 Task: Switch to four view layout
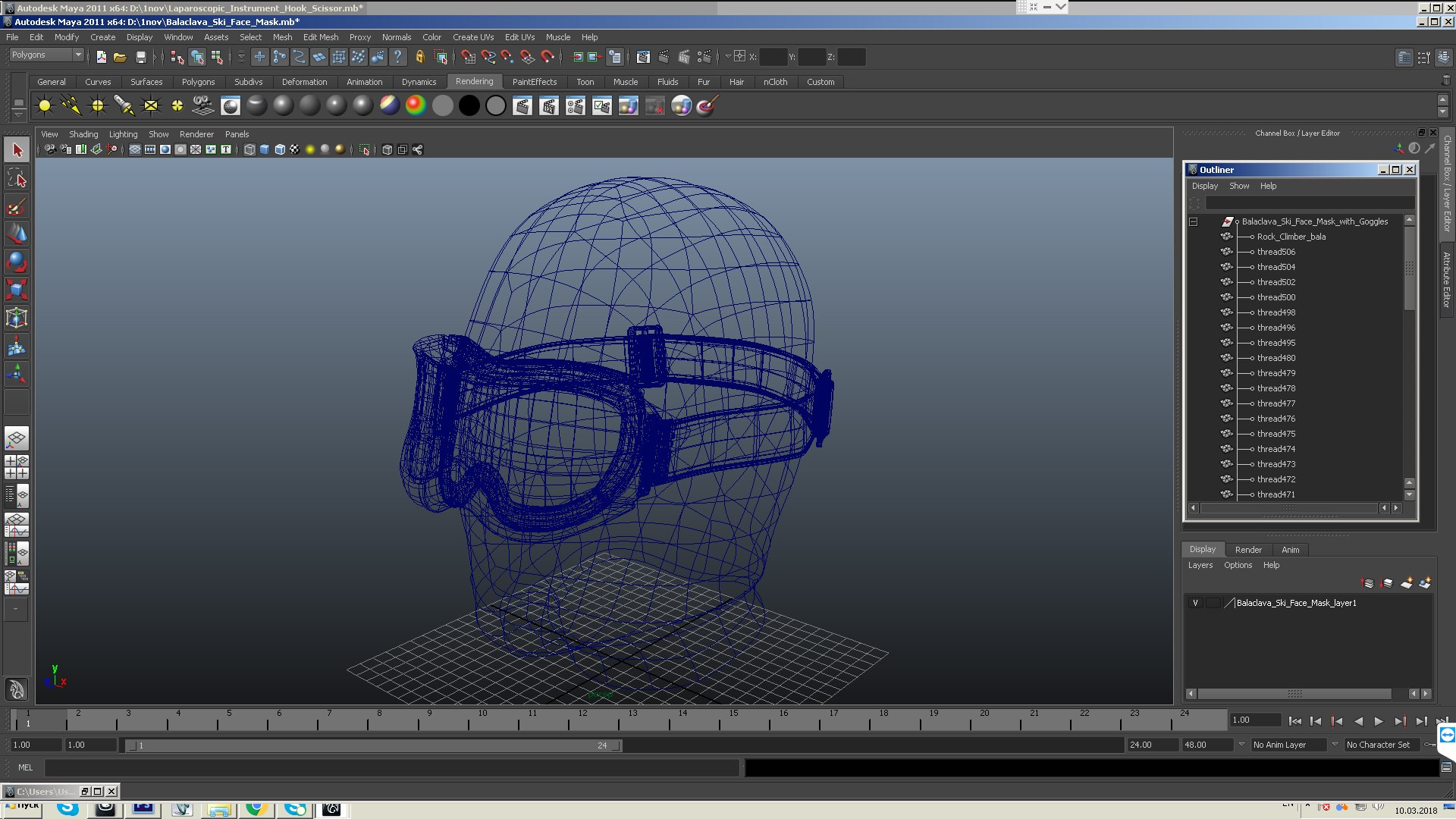coord(17,467)
